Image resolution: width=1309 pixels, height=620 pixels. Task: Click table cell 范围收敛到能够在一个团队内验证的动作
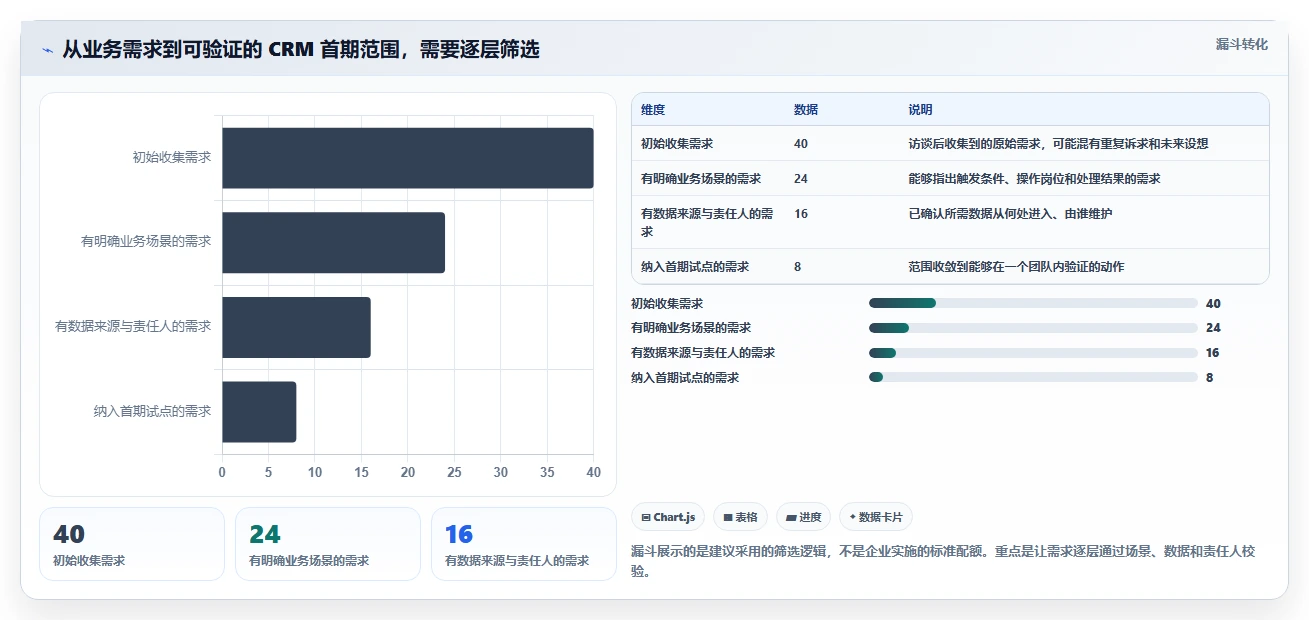coord(1016,267)
